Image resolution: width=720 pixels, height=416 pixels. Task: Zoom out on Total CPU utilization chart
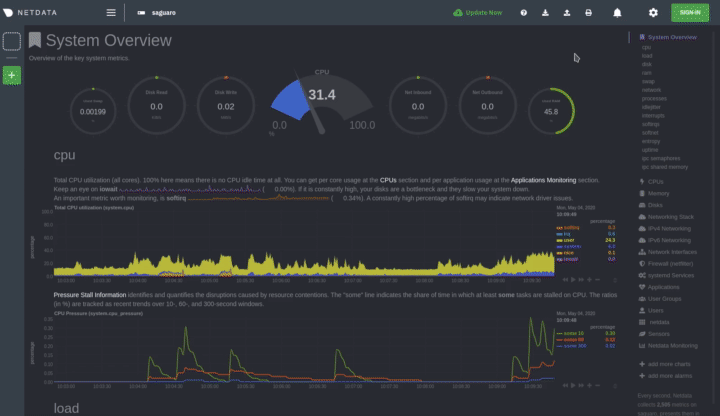pos(597,279)
